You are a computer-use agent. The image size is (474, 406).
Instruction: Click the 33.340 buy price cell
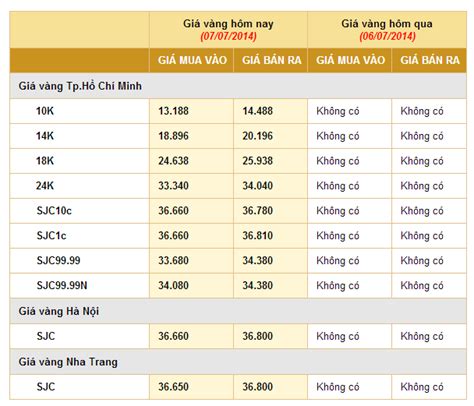click(191, 185)
